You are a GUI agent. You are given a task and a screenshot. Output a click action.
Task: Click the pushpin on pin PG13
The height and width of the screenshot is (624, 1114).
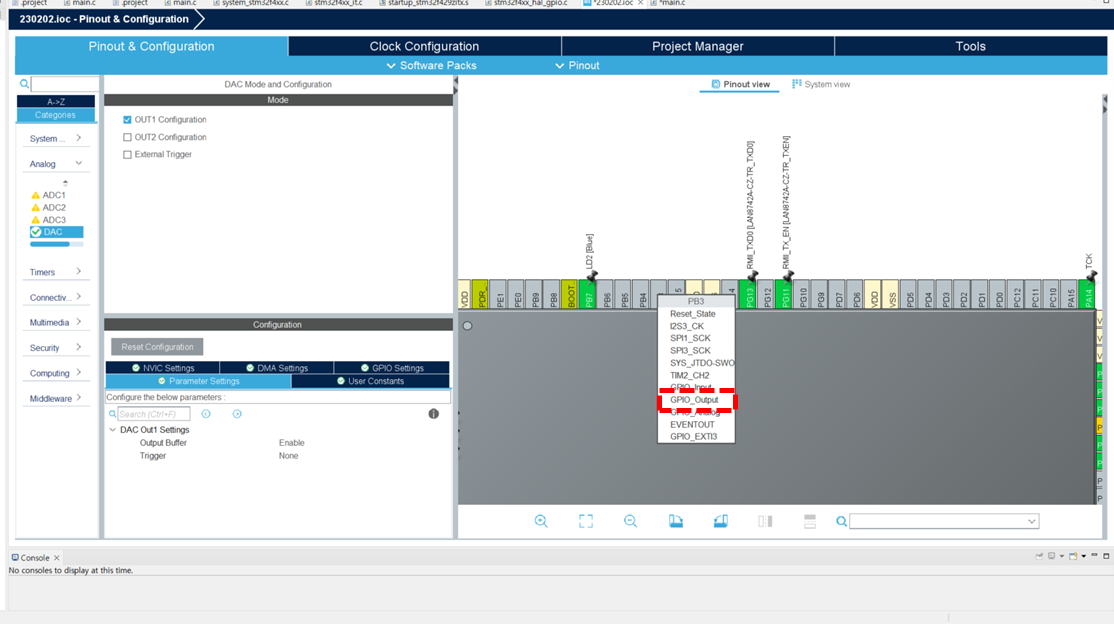coord(752,275)
